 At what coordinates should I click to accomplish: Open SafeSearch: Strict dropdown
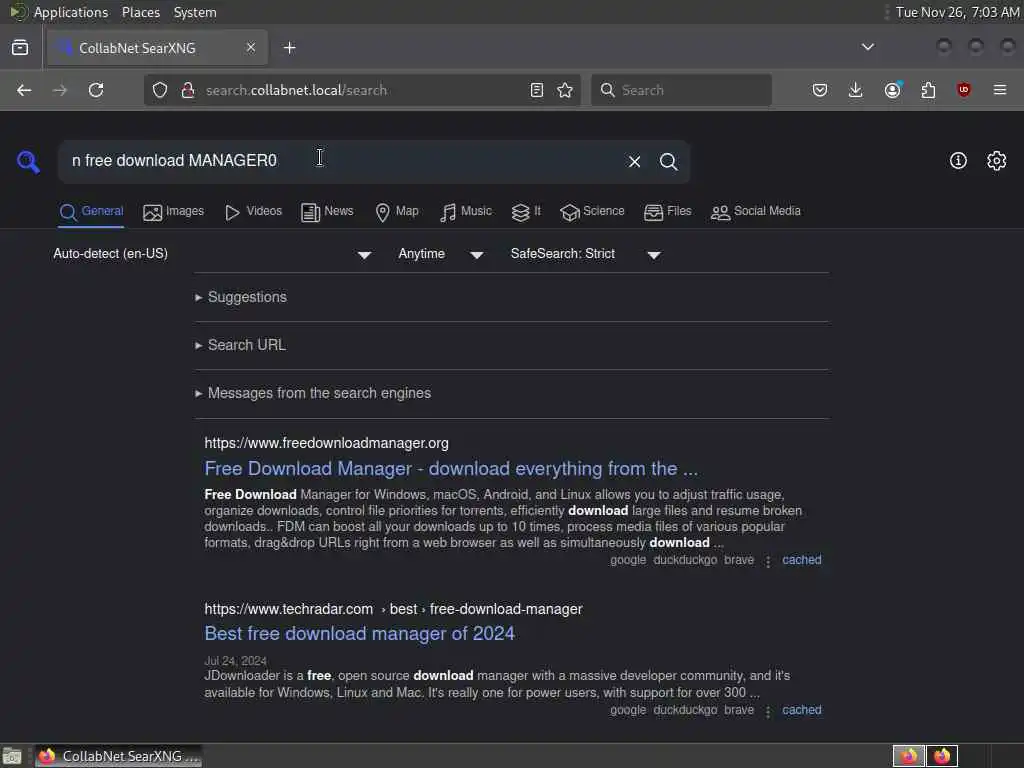pyautogui.click(x=585, y=254)
